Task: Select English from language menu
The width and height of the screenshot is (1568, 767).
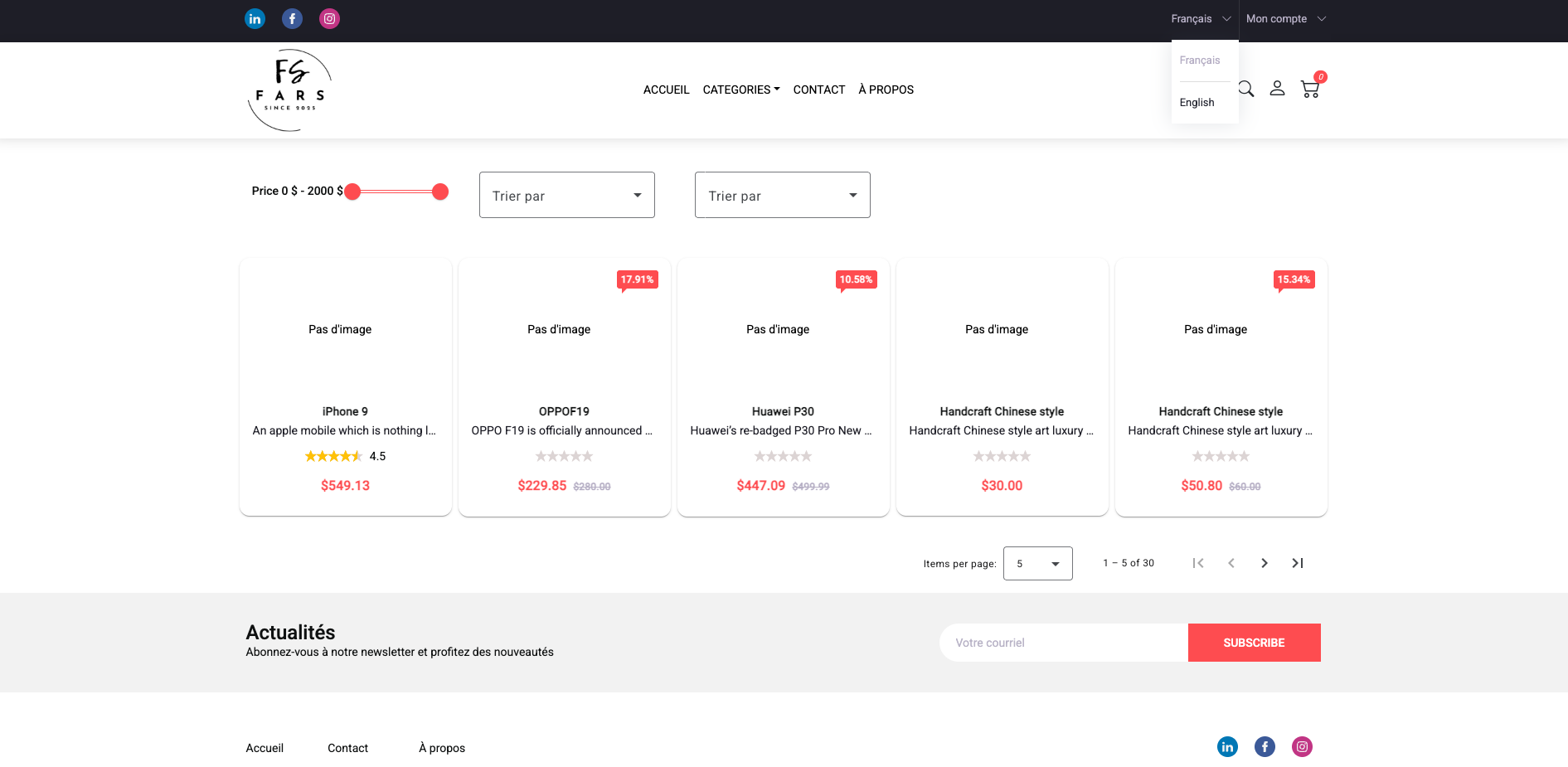Action: [x=1197, y=103]
